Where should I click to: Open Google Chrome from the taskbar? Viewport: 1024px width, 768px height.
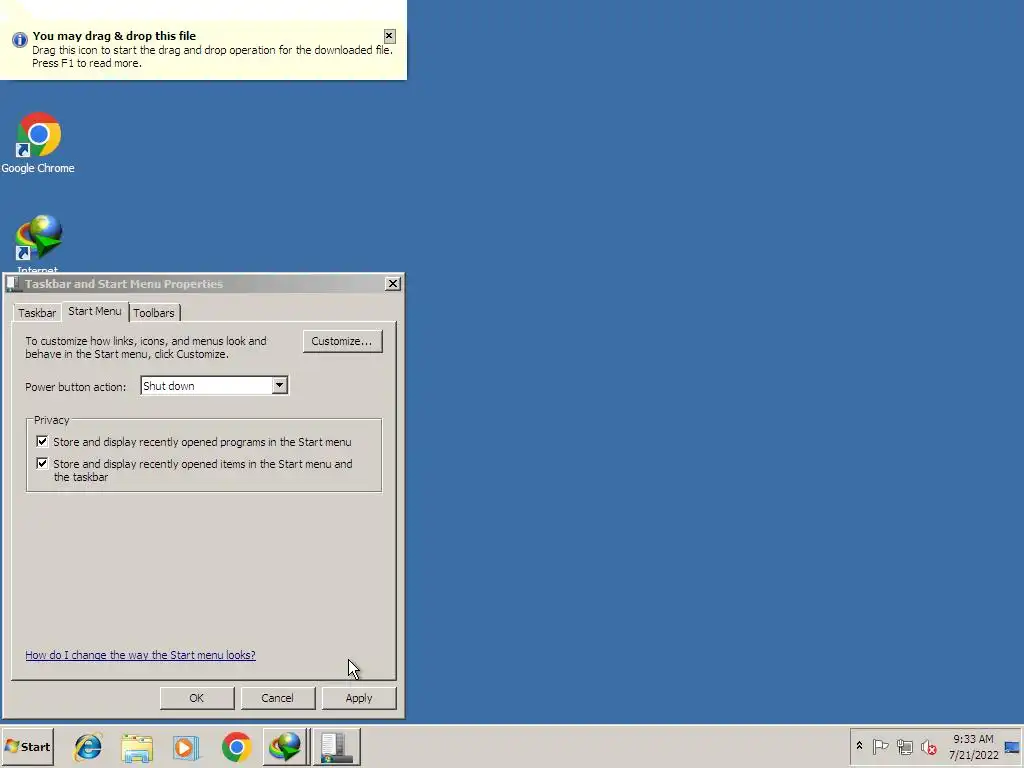tap(236, 746)
